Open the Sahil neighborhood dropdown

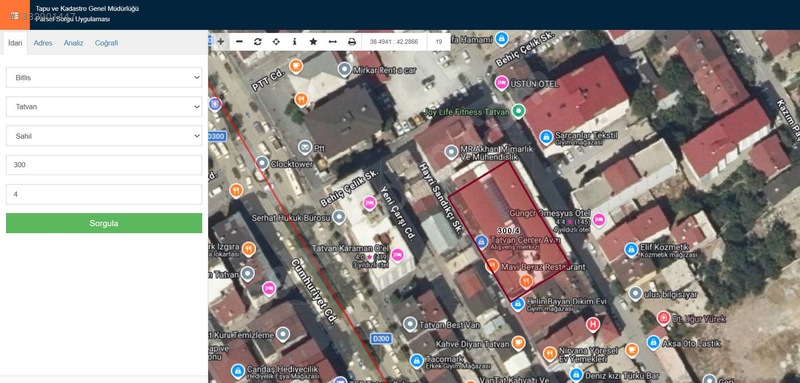(104, 136)
